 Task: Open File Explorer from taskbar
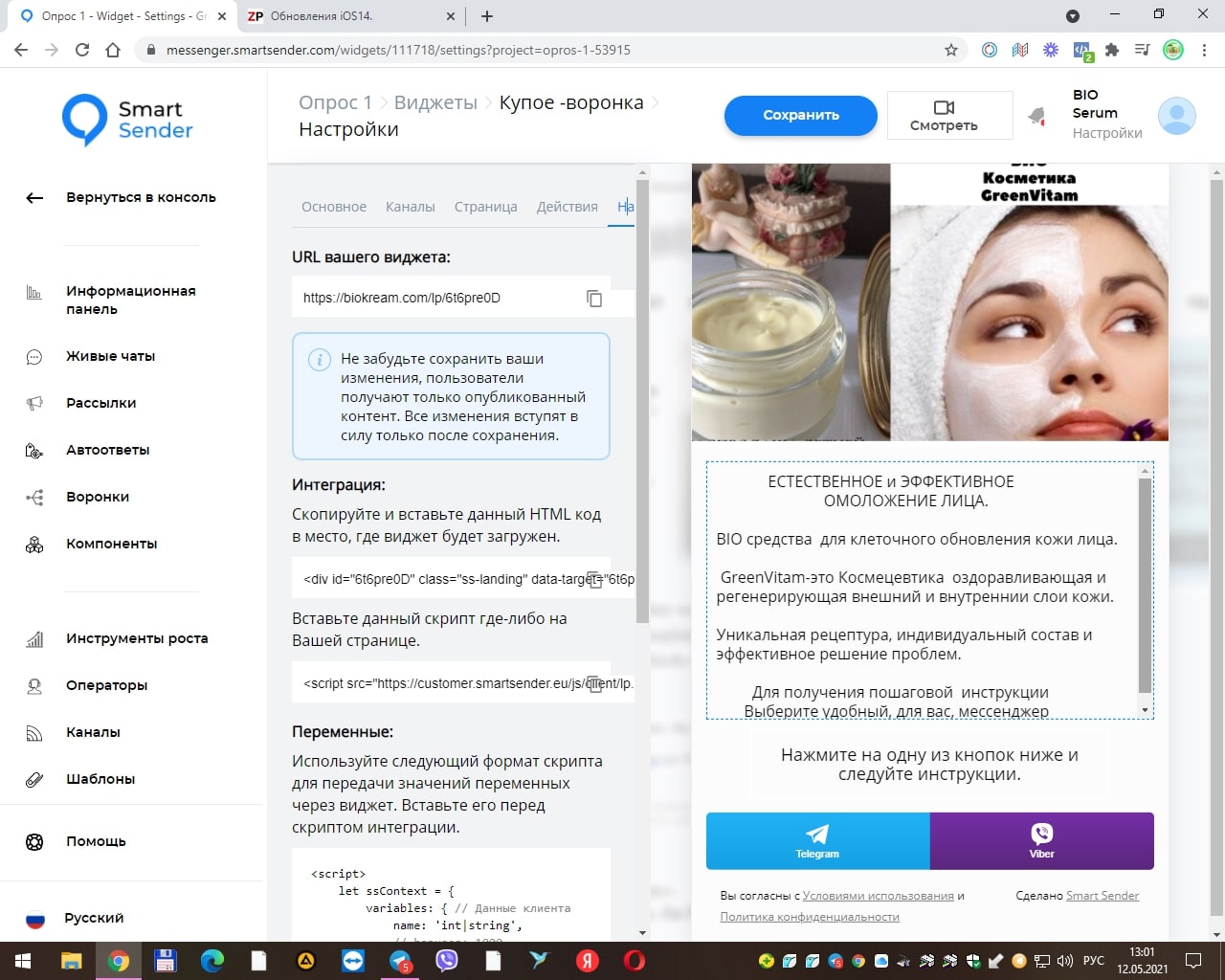72,961
